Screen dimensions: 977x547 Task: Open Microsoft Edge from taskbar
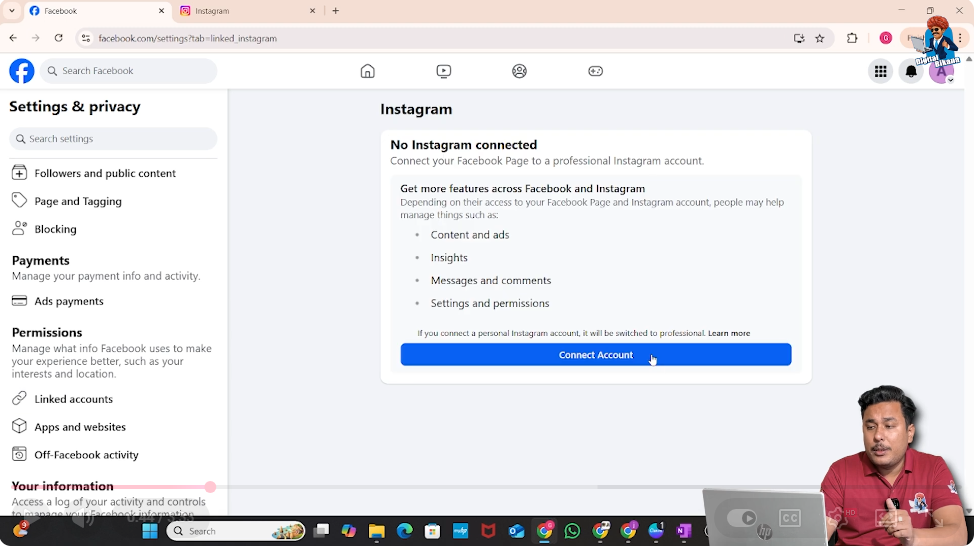coord(405,531)
